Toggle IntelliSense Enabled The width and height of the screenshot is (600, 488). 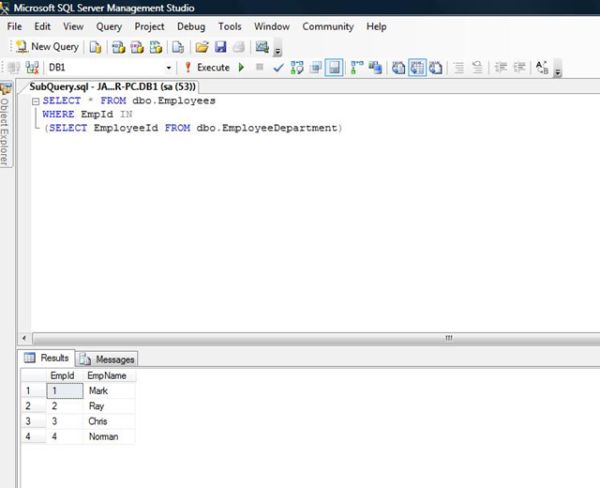pos(334,68)
